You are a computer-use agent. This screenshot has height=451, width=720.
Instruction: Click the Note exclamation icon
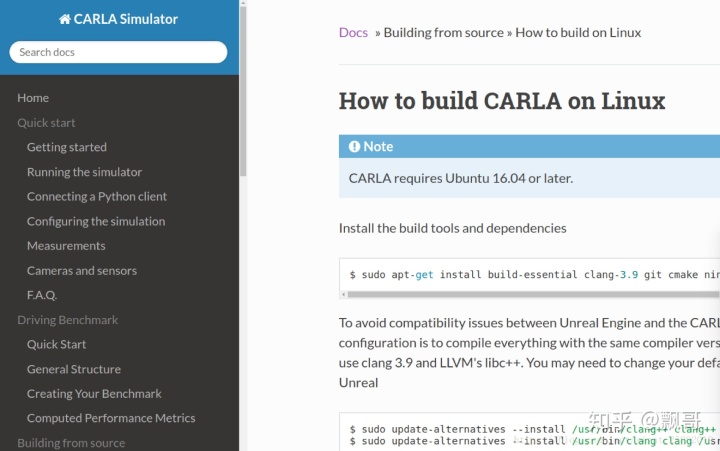click(x=354, y=147)
